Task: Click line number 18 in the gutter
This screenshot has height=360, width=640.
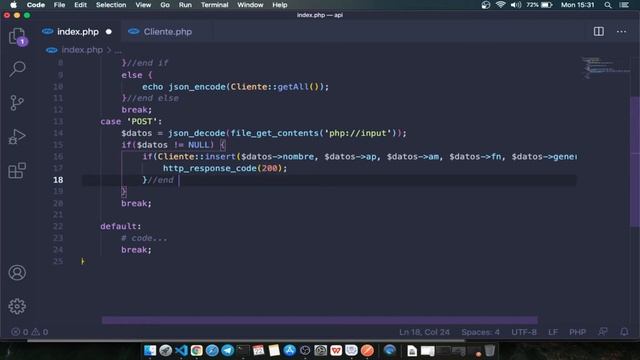Action: (58, 180)
